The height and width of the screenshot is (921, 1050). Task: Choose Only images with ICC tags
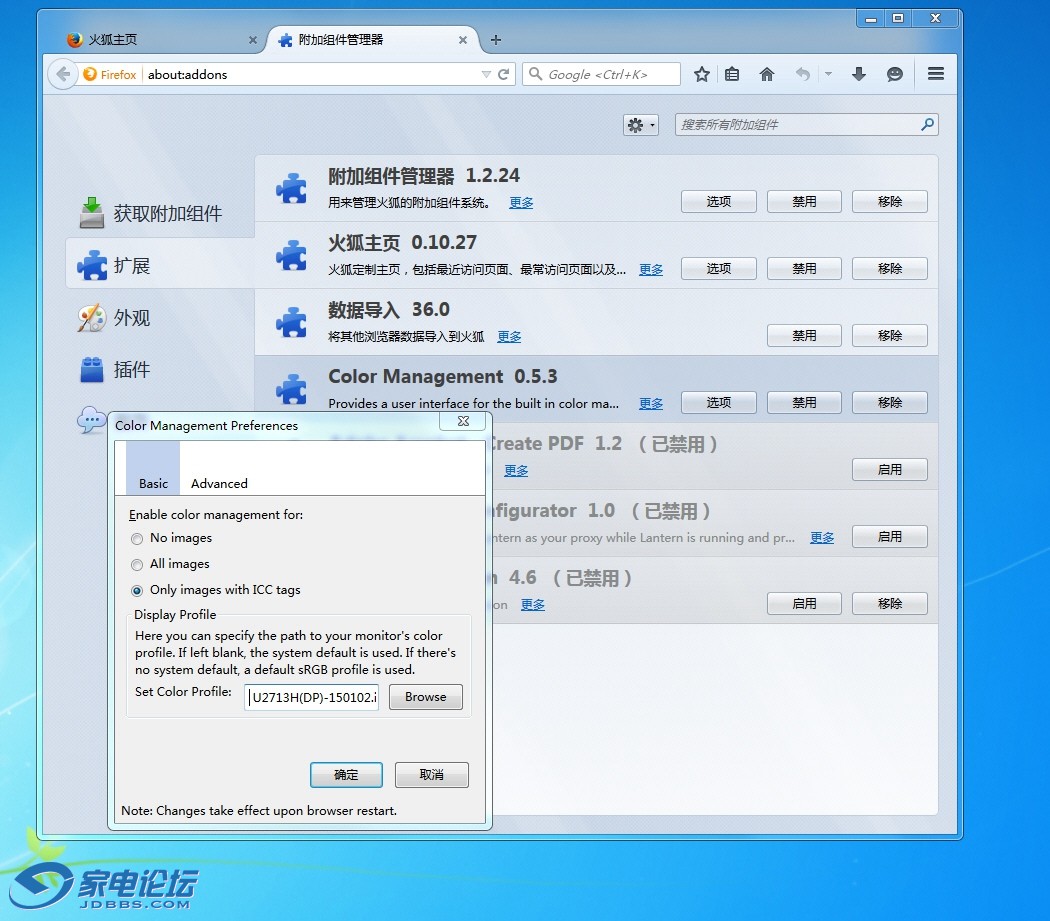(x=137, y=591)
